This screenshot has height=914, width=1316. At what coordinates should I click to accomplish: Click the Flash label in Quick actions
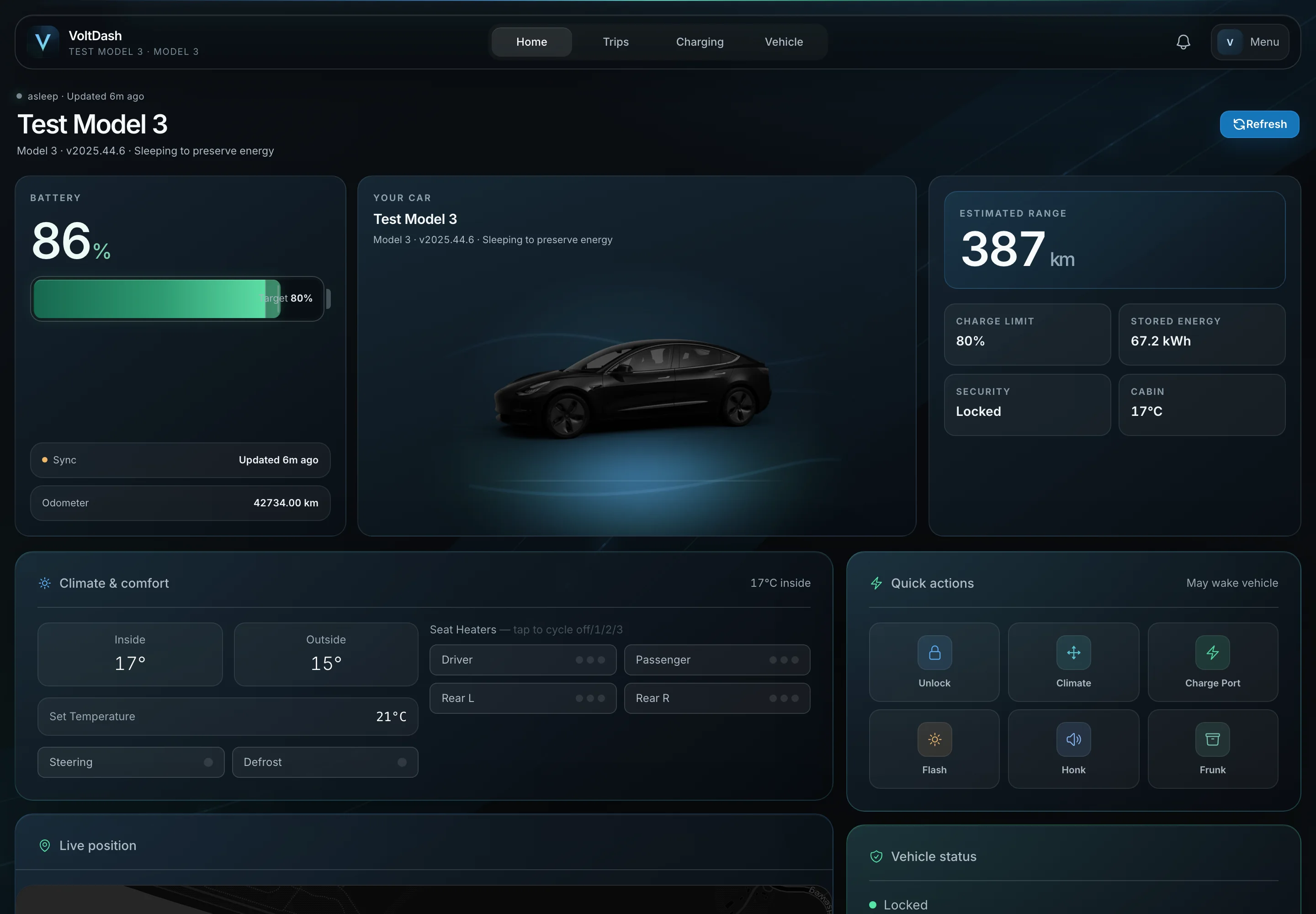click(x=934, y=770)
